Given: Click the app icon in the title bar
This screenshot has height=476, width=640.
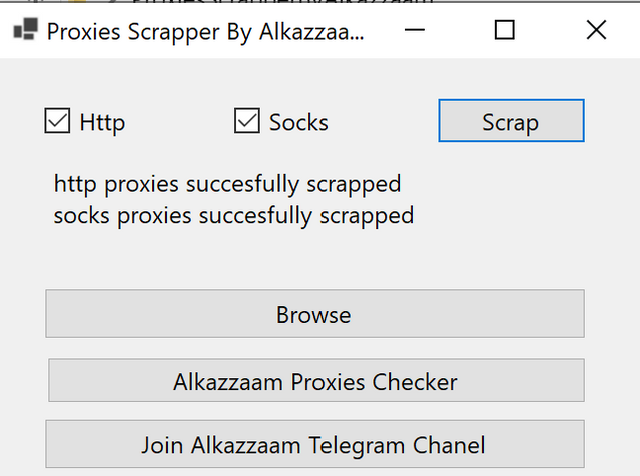Looking at the screenshot, I should pos(25,30).
